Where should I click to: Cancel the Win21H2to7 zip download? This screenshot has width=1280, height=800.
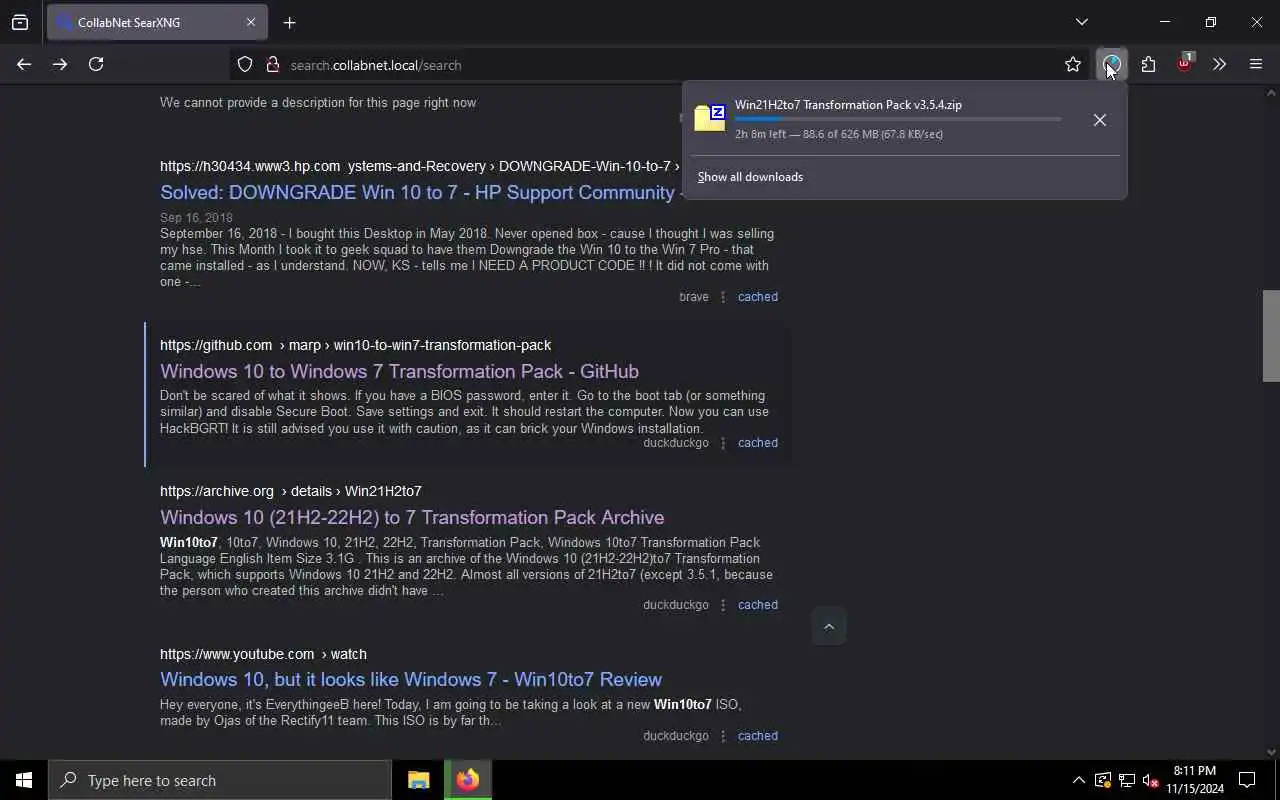tap(1099, 120)
